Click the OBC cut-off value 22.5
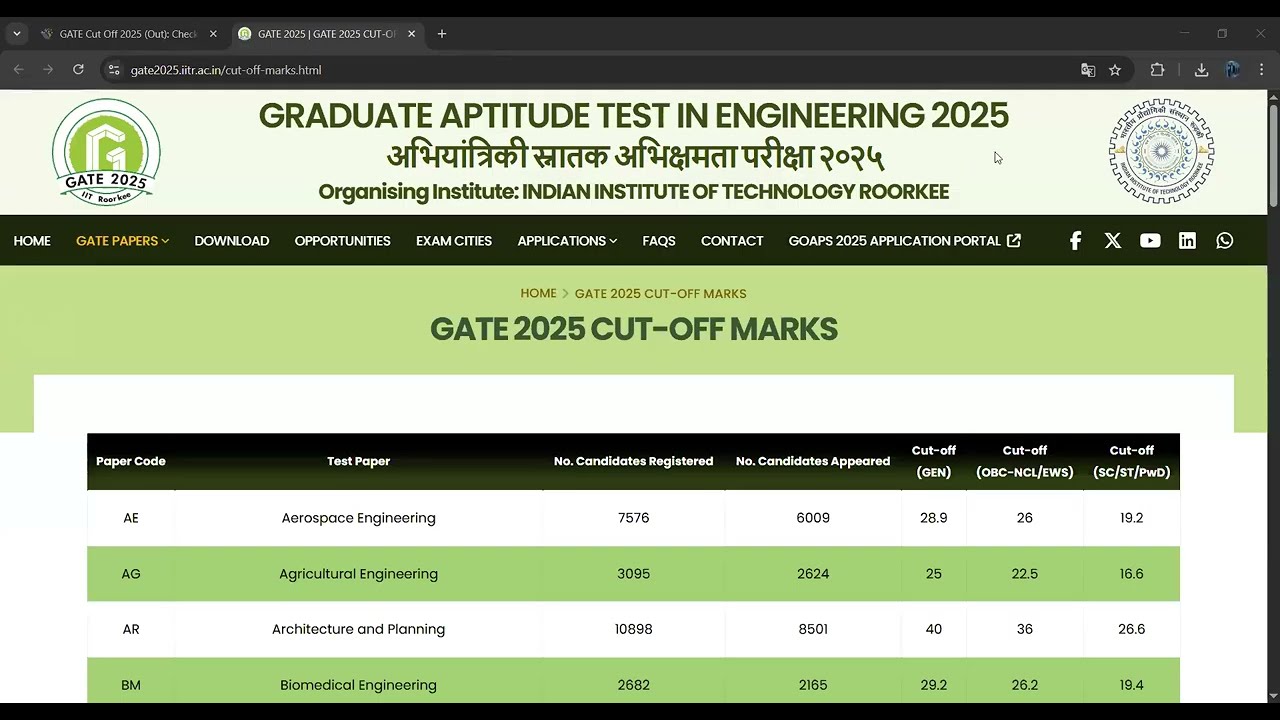Screen dimensions: 1280x720 tap(1025, 574)
